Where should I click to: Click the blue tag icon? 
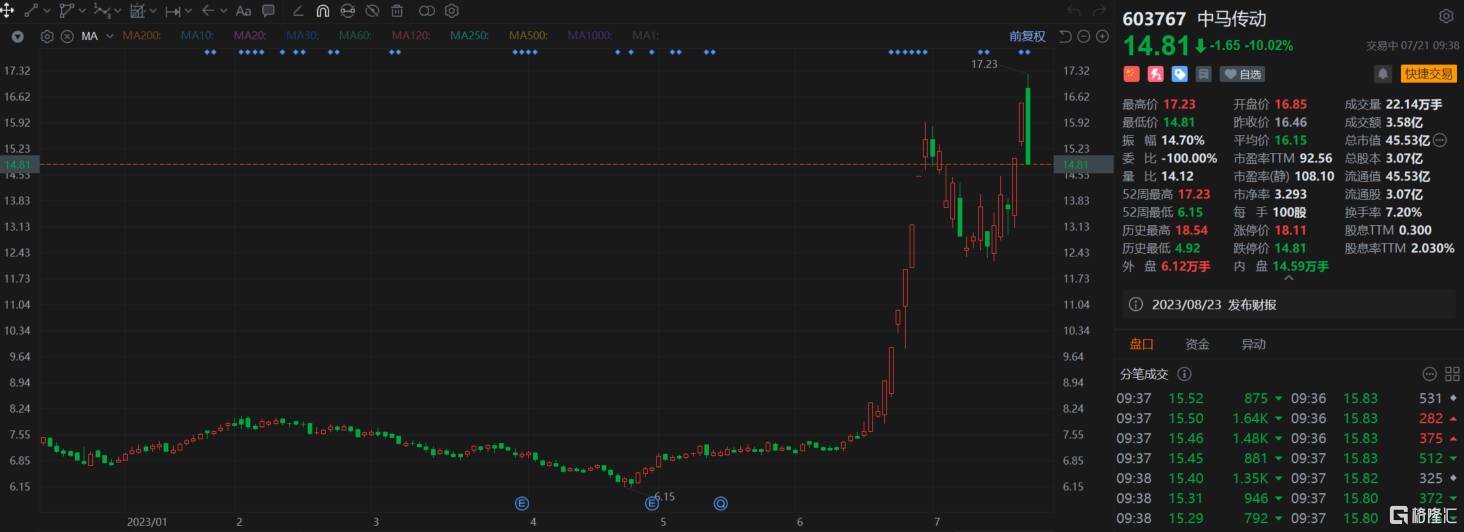1180,74
